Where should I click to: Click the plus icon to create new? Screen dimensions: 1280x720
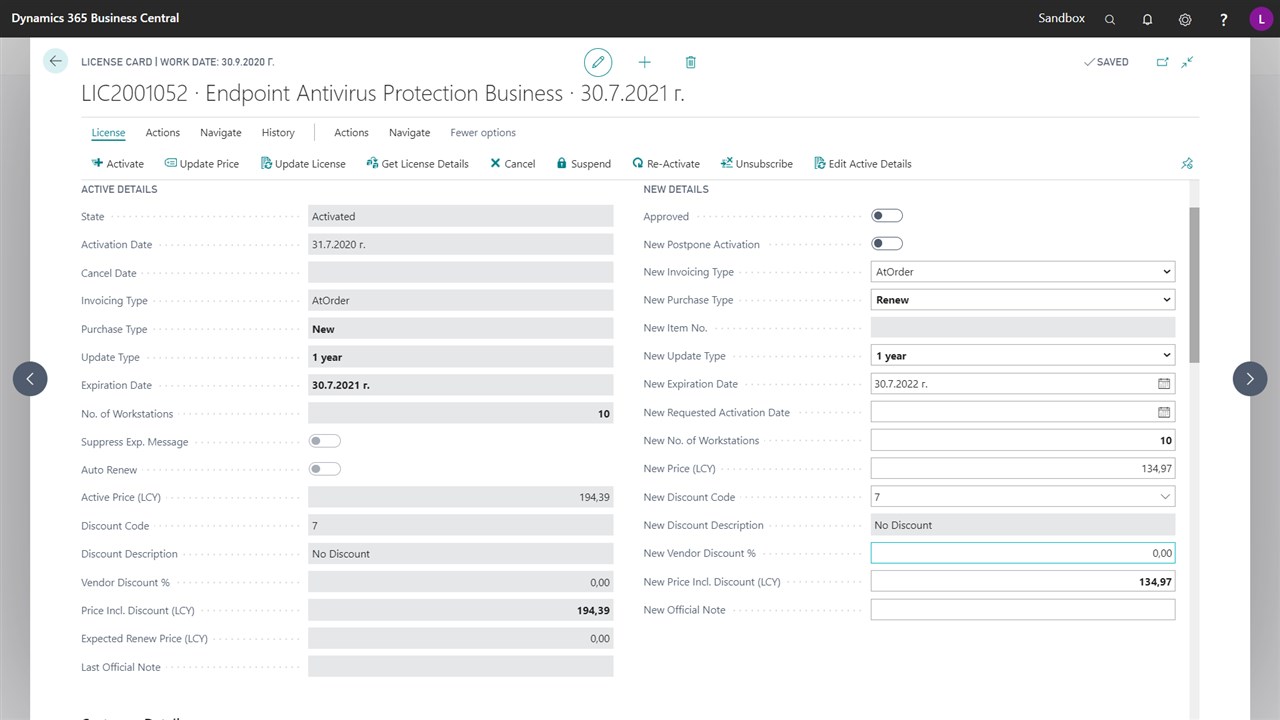tap(644, 62)
